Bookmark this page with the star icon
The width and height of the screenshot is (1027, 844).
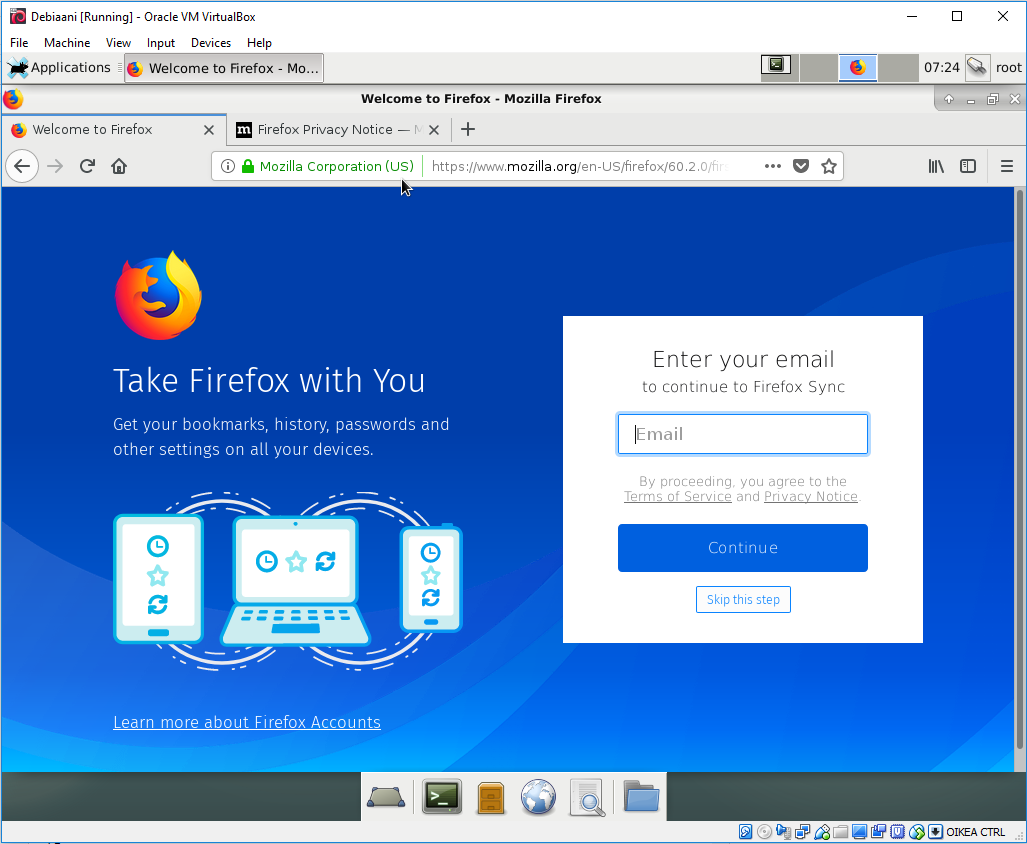pos(829,166)
